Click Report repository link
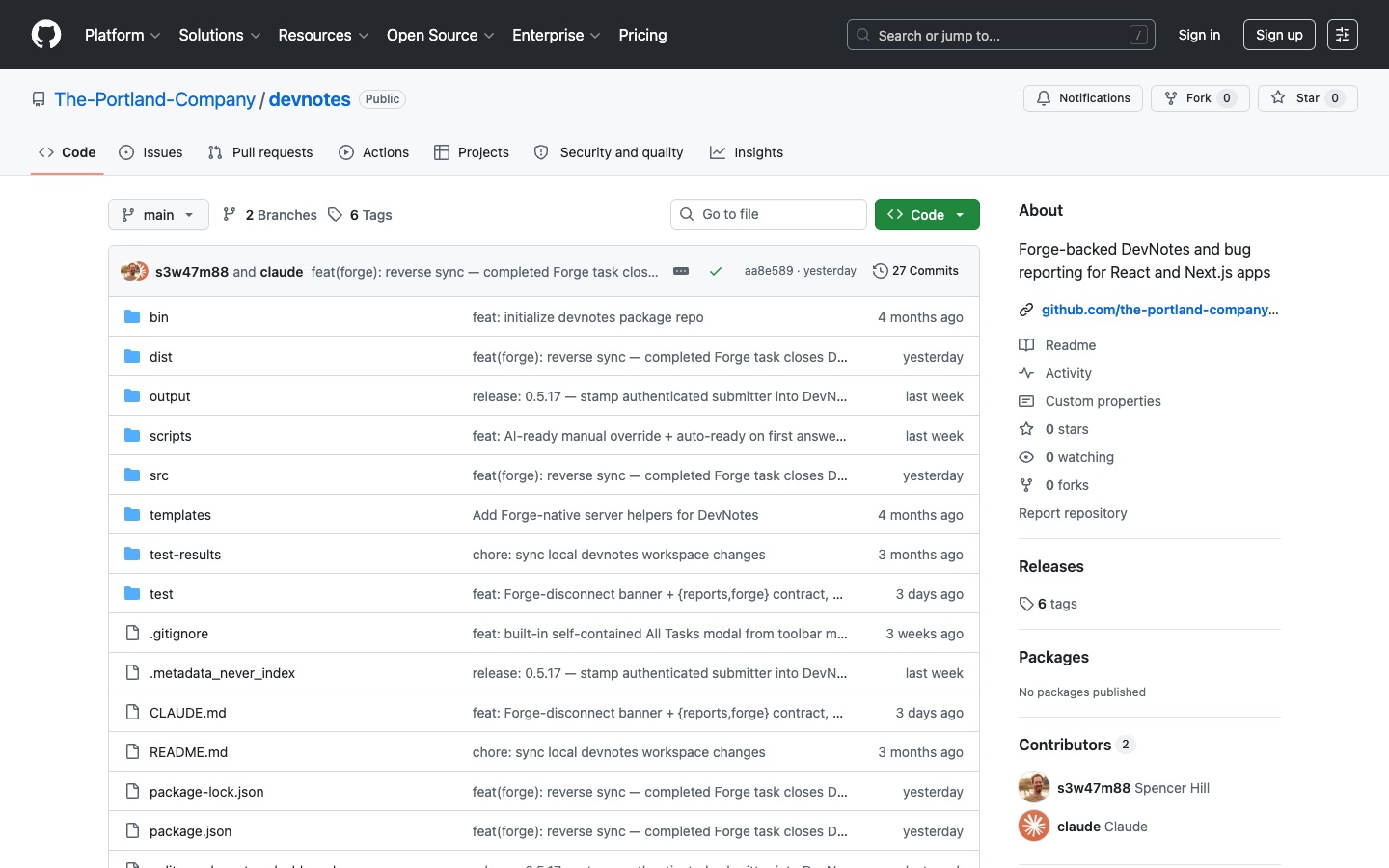 click(x=1073, y=513)
